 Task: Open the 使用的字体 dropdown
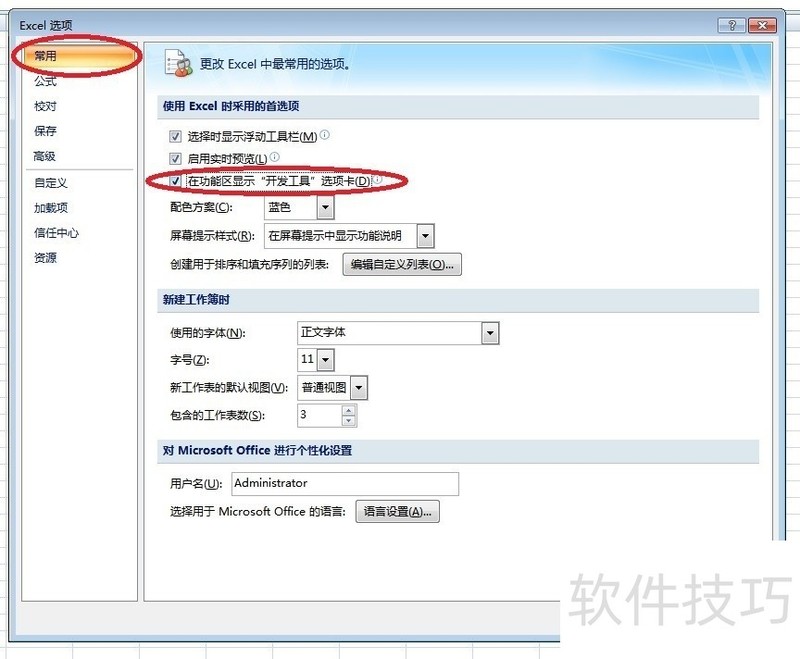(490, 333)
